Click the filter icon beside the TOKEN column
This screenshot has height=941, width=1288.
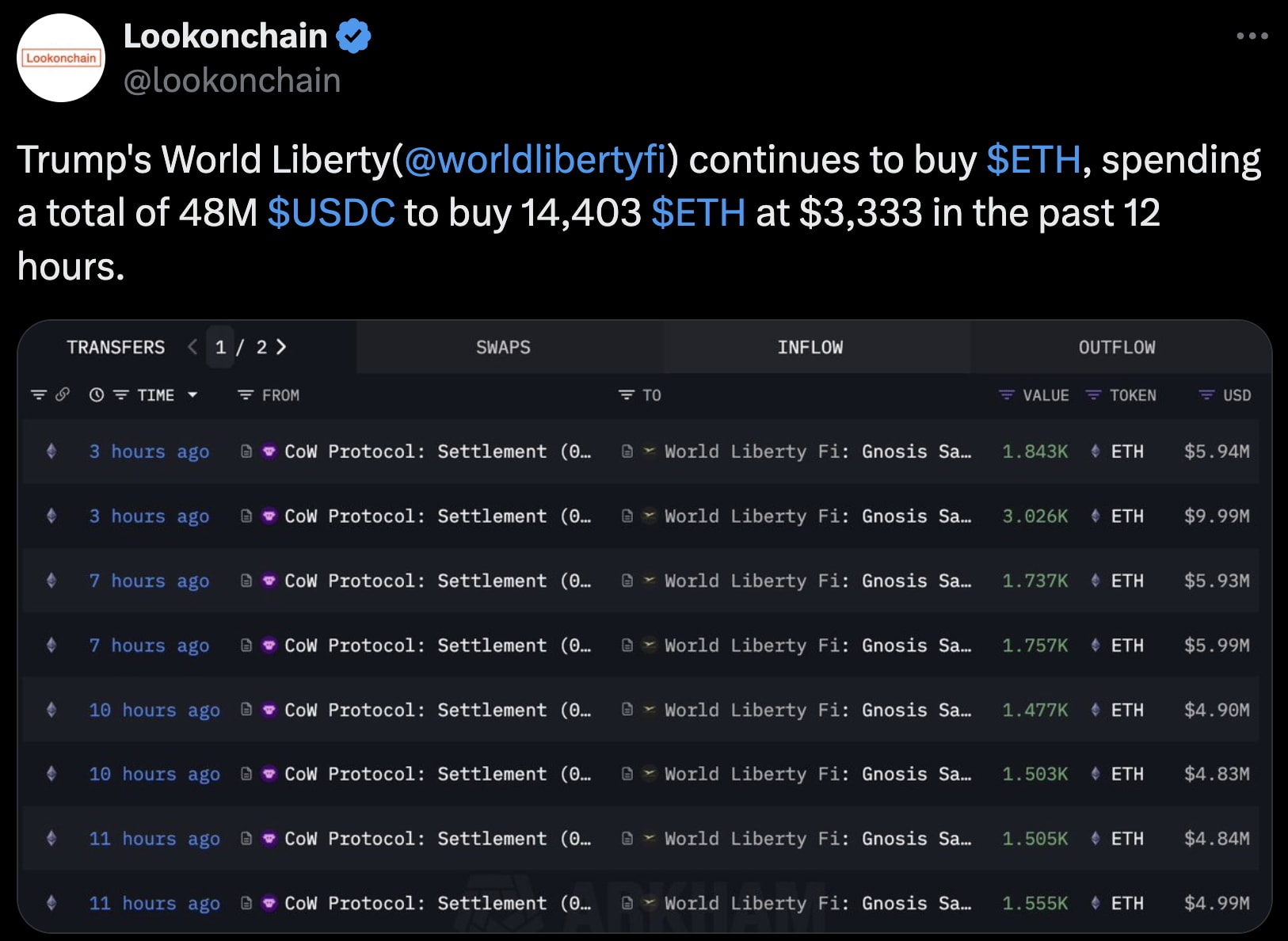[1093, 395]
